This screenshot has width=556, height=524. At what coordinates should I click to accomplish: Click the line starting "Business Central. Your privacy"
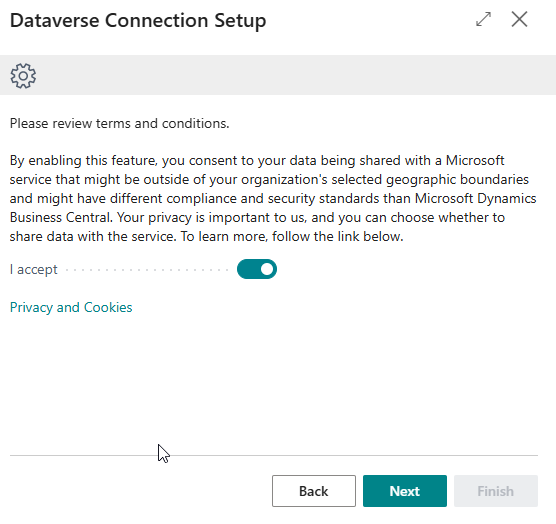257,217
